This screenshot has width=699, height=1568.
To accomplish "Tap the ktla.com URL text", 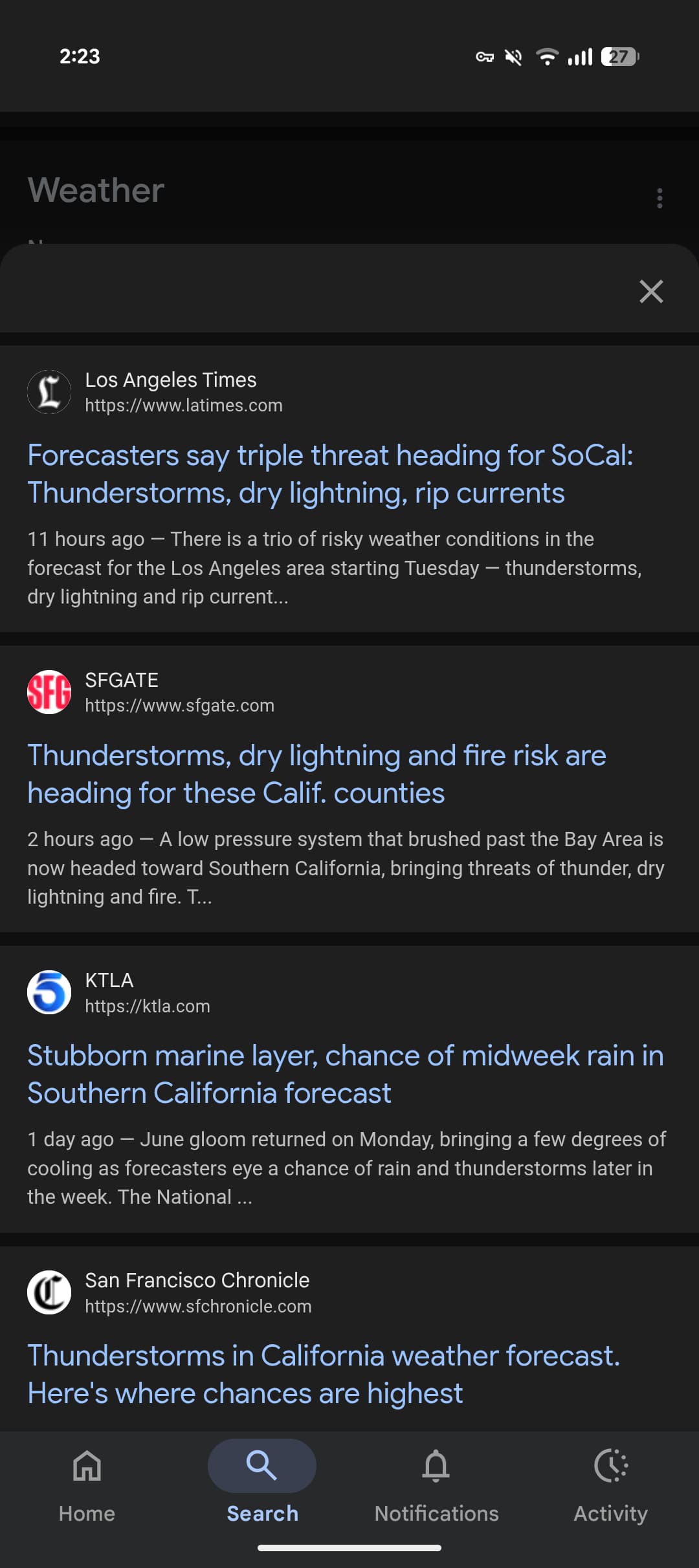I will click(x=148, y=1007).
